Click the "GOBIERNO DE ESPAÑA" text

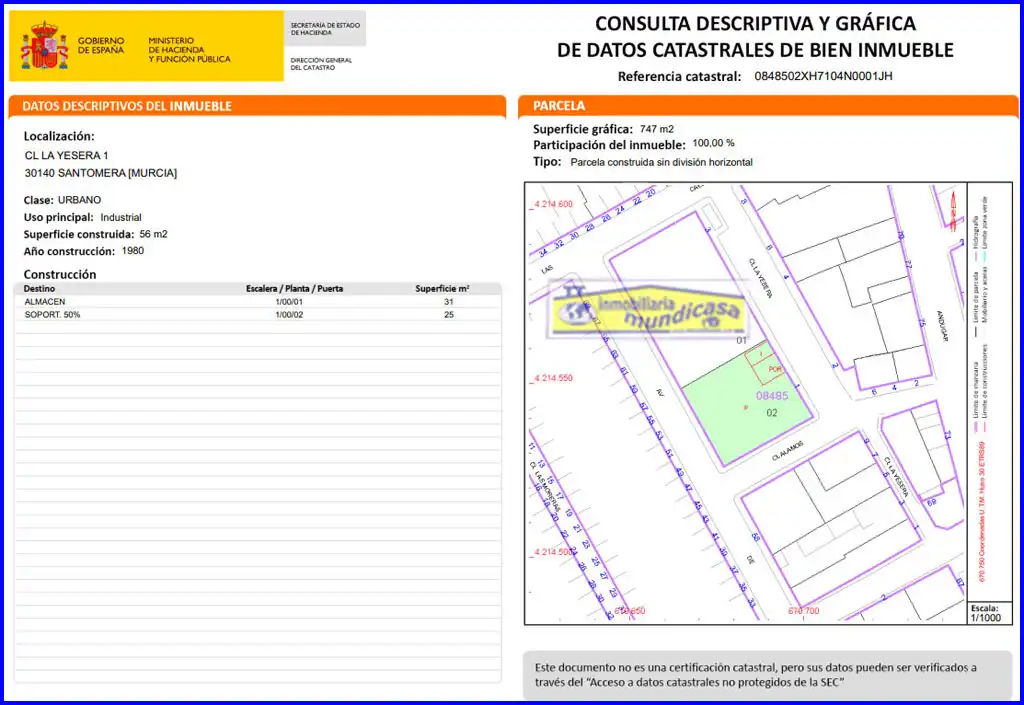(101, 45)
